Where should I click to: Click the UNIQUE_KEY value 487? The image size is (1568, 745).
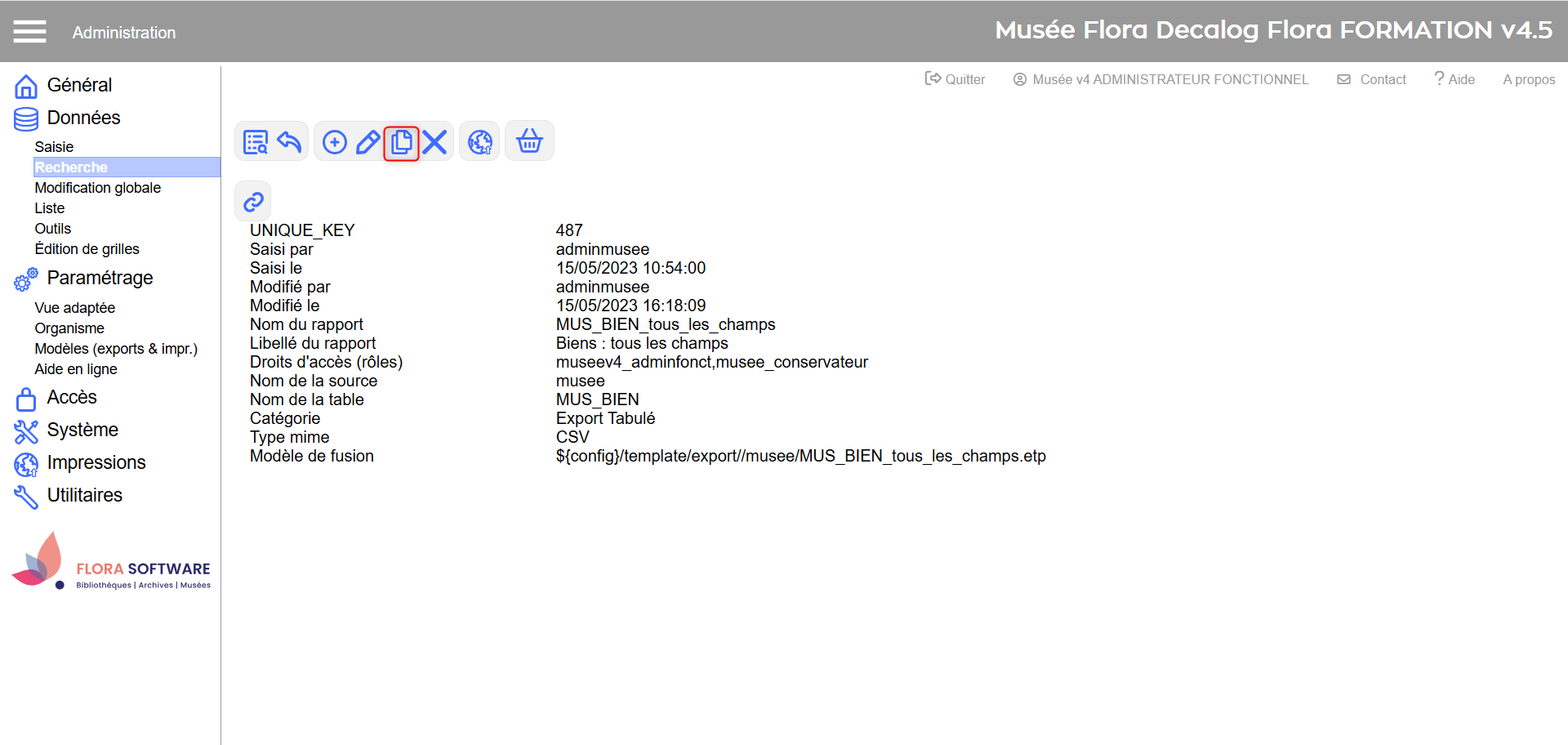tap(569, 230)
